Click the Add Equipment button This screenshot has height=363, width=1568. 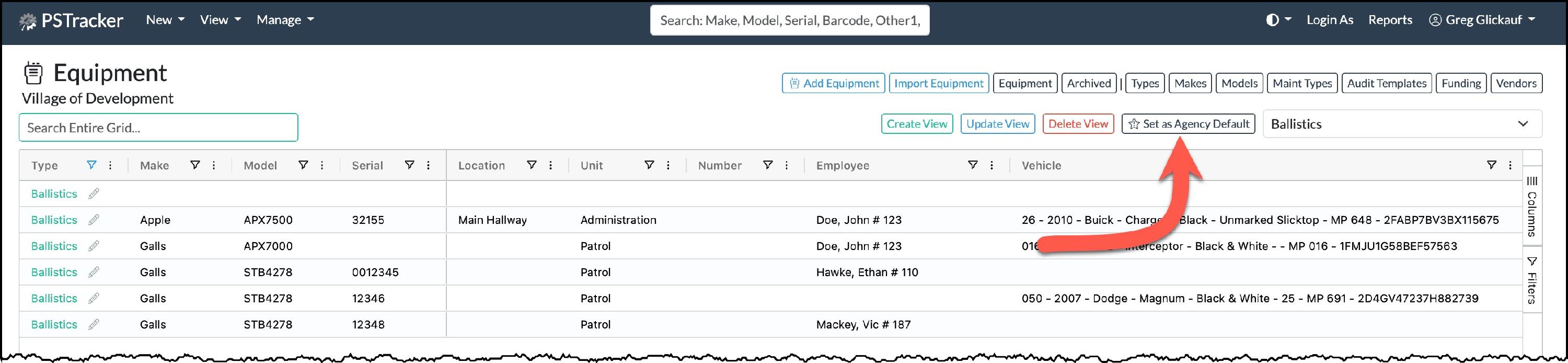[x=833, y=84]
